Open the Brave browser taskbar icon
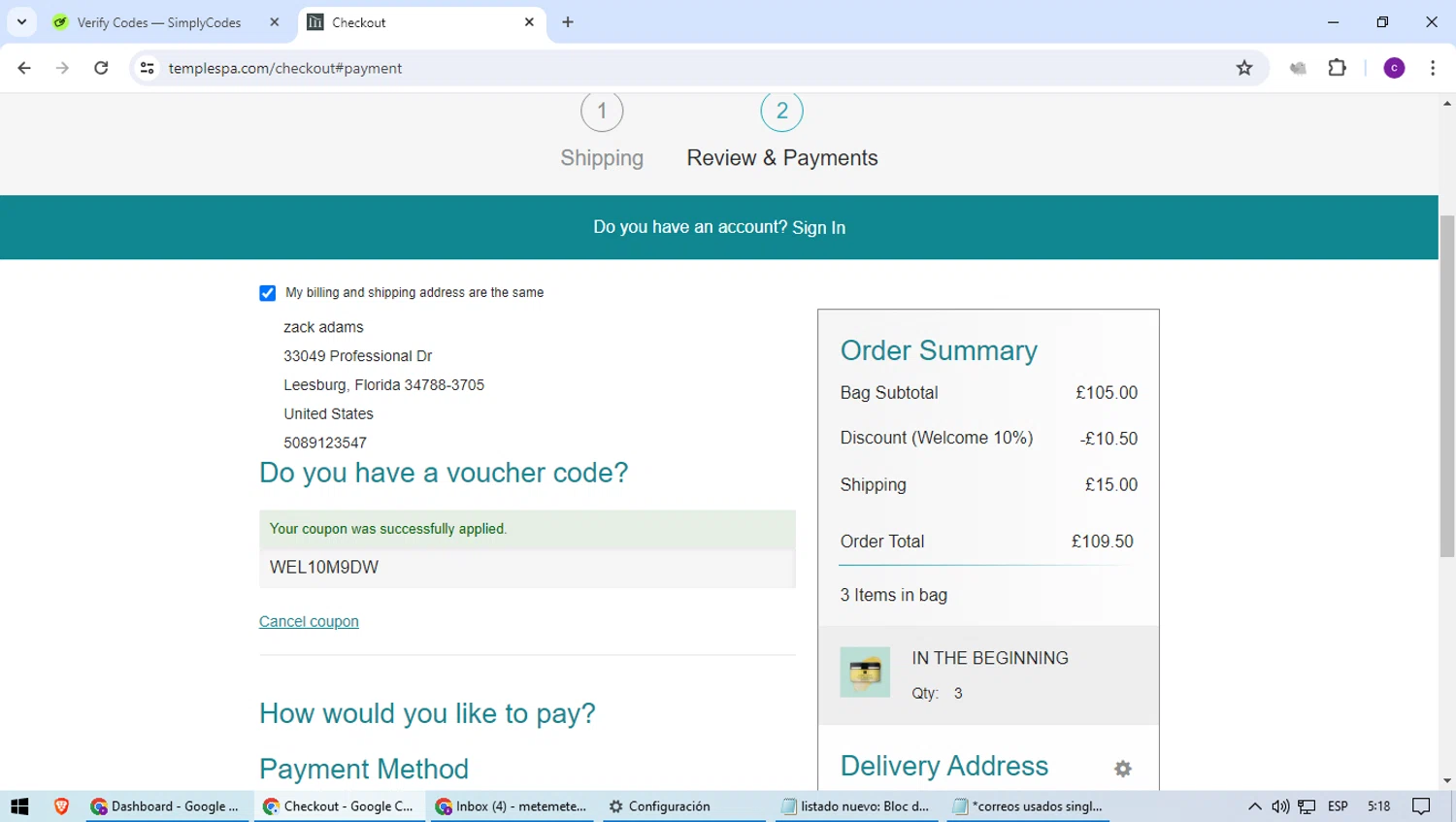This screenshot has height=822, width=1456. 61,806
